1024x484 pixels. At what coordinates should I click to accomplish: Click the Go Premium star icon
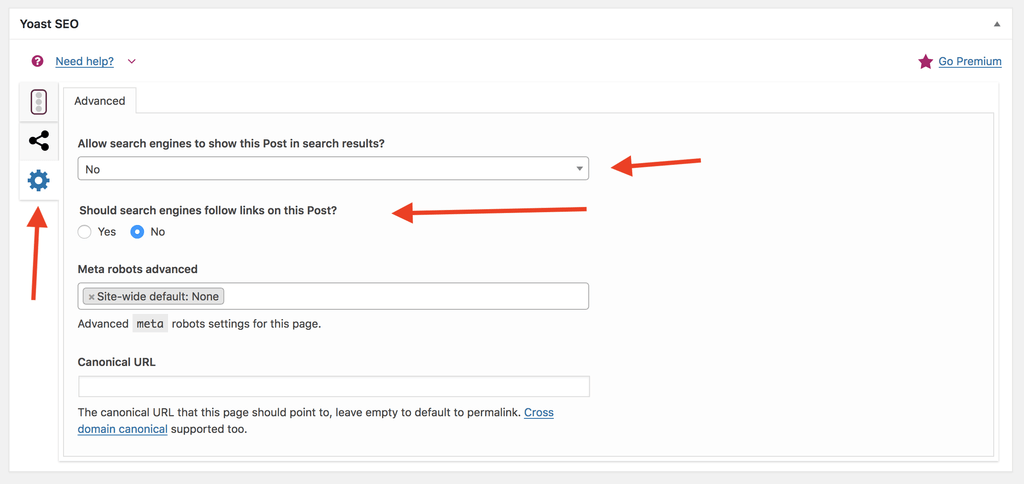click(925, 61)
